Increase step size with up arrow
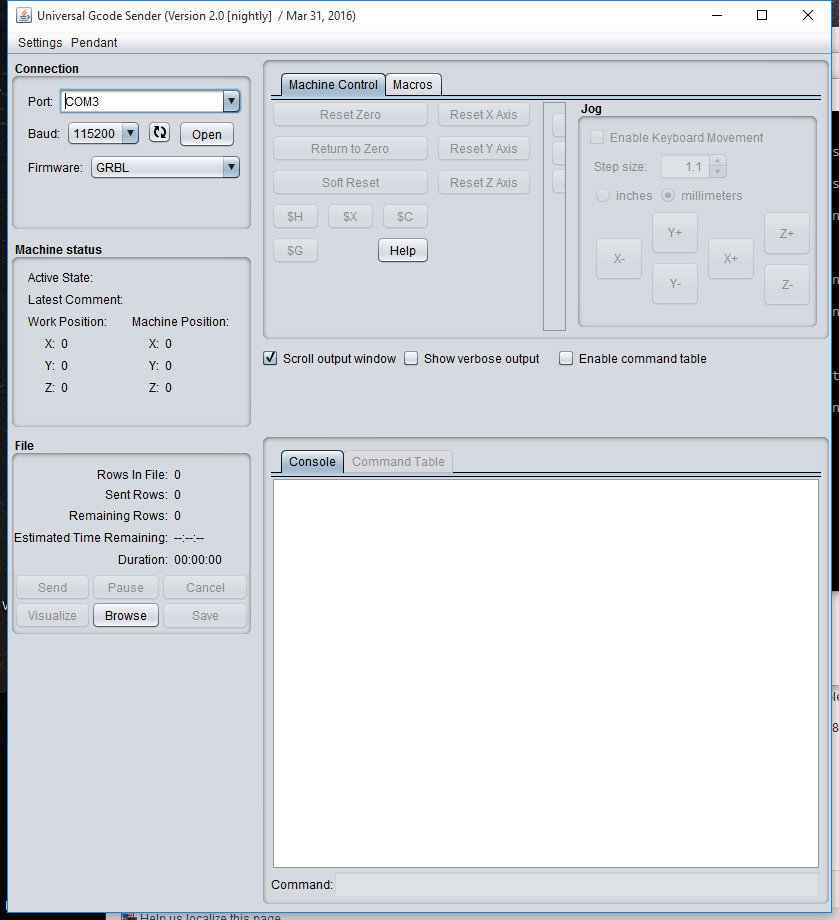This screenshot has width=839, height=920. pyautogui.click(x=718, y=161)
